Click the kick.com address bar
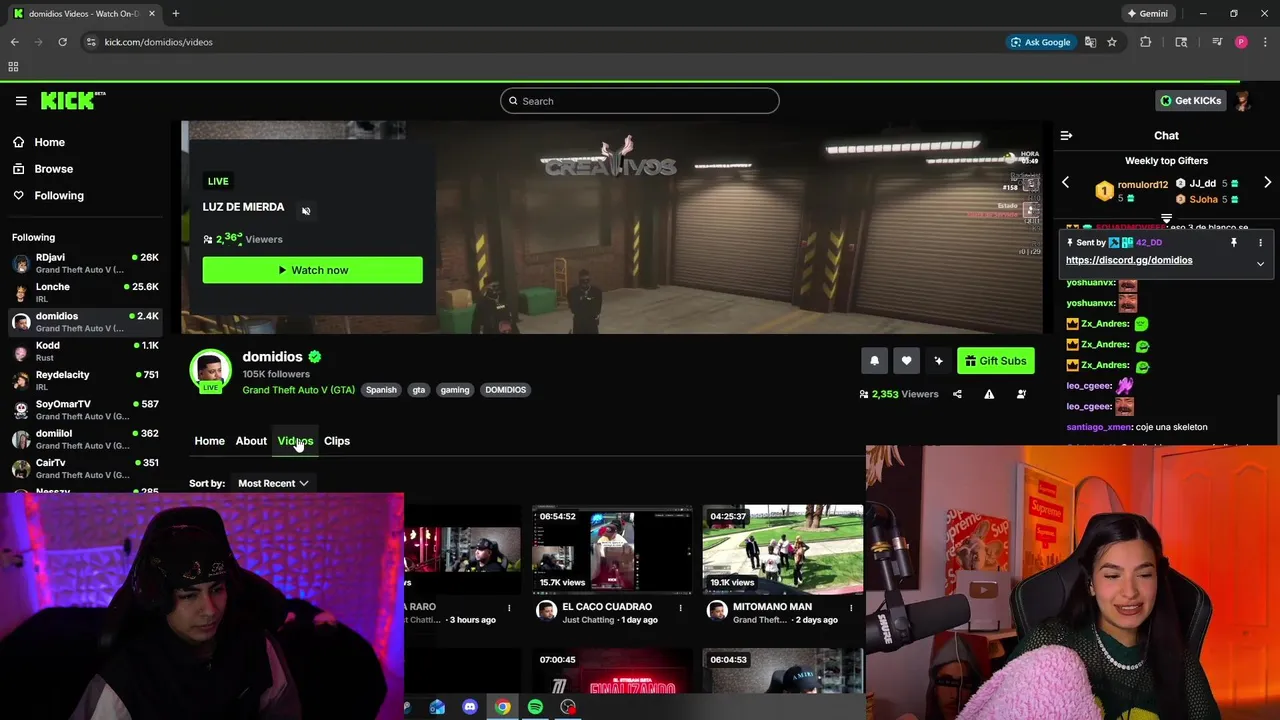Screen dimensions: 1280x720 pos(540,42)
